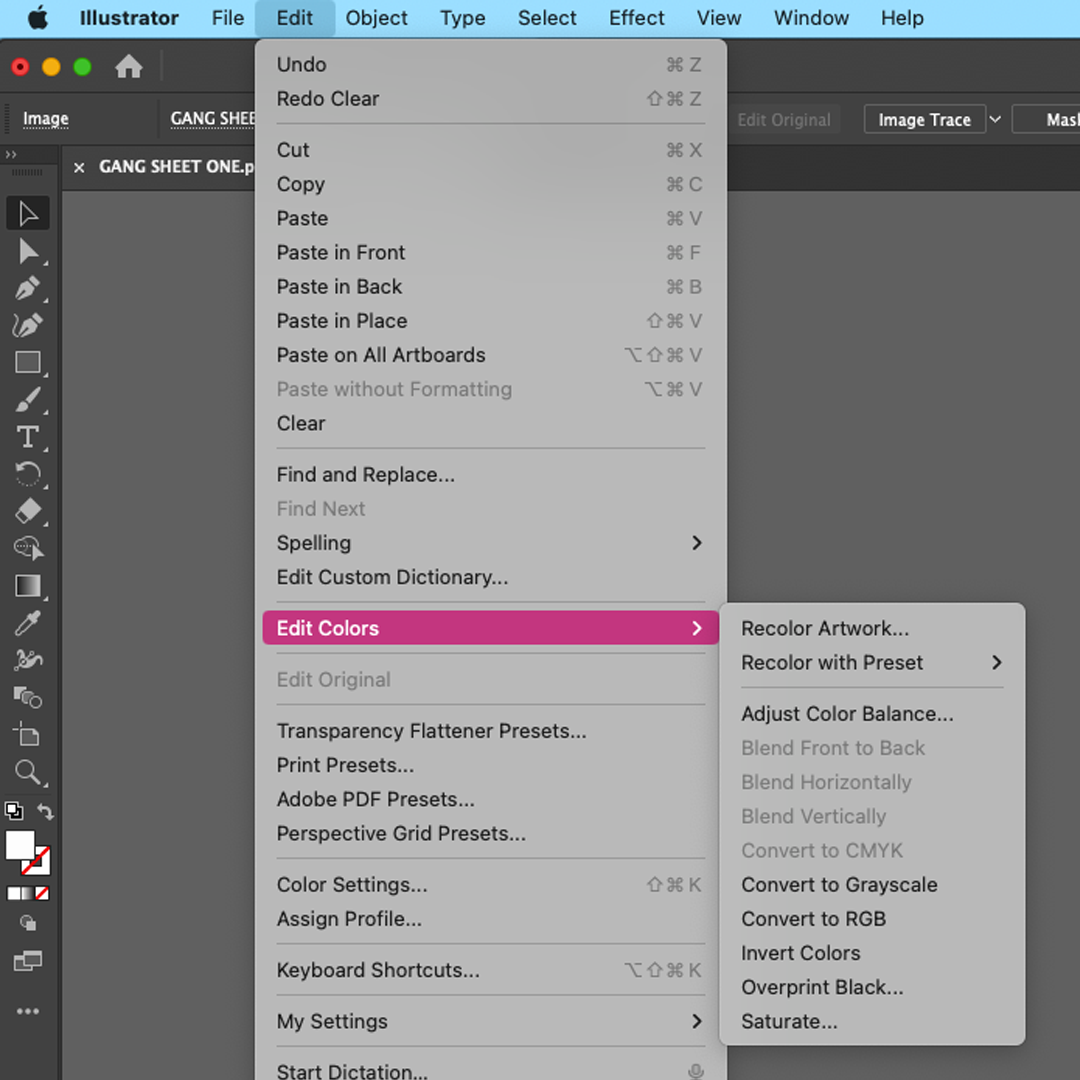Open the Image Trace preset dropdown arrow
This screenshot has height=1080, width=1080.
click(995, 120)
